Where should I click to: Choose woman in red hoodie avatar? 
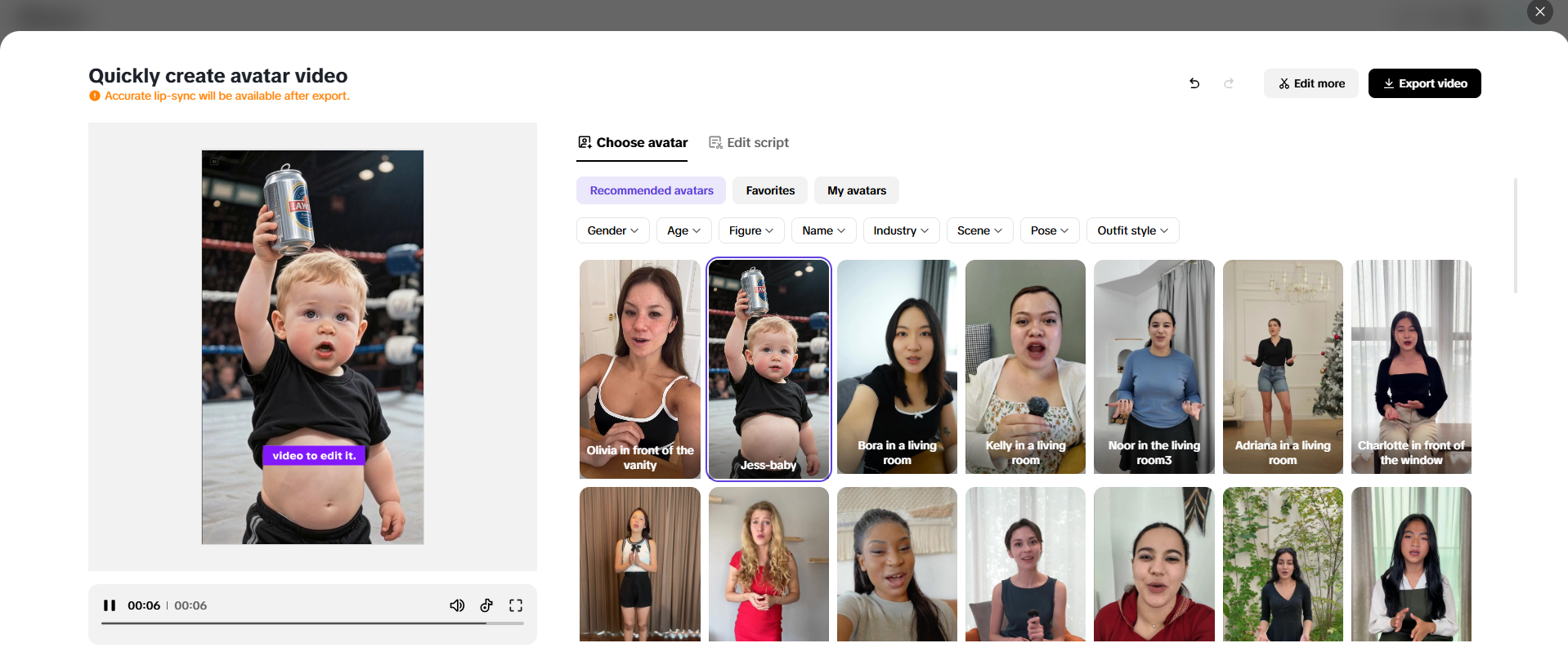pos(1154,564)
